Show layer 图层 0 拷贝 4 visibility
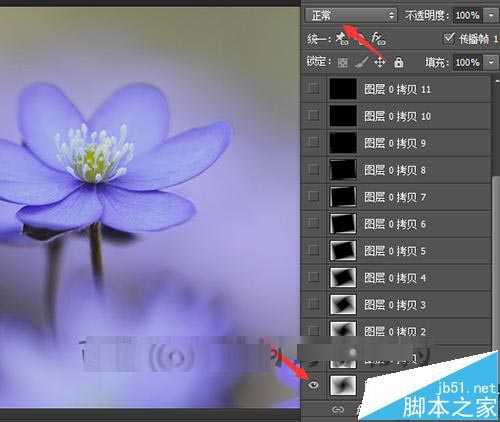500x422 pixels. pos(313,277)
